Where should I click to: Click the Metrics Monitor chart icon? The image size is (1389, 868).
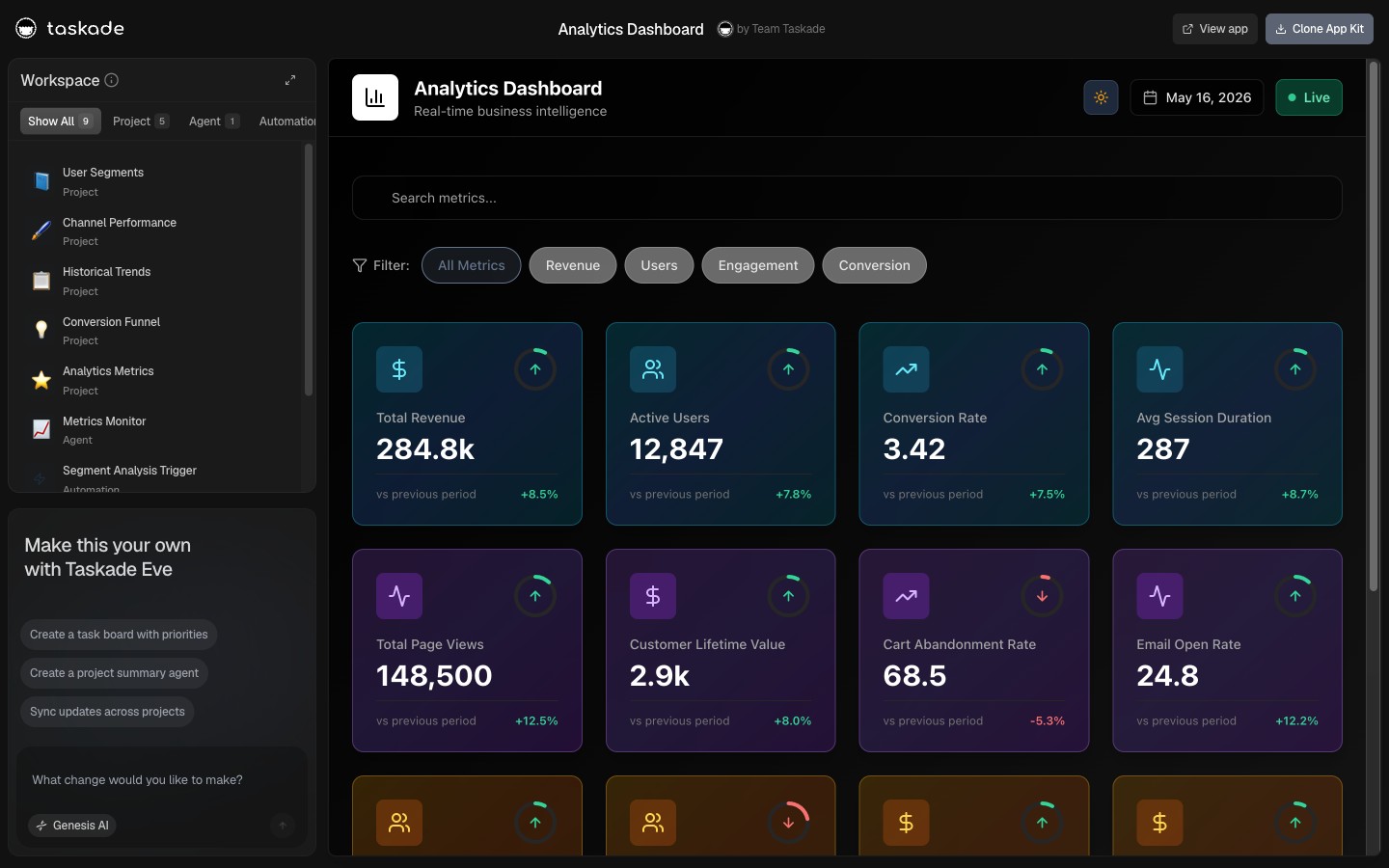tap(41, 430)
